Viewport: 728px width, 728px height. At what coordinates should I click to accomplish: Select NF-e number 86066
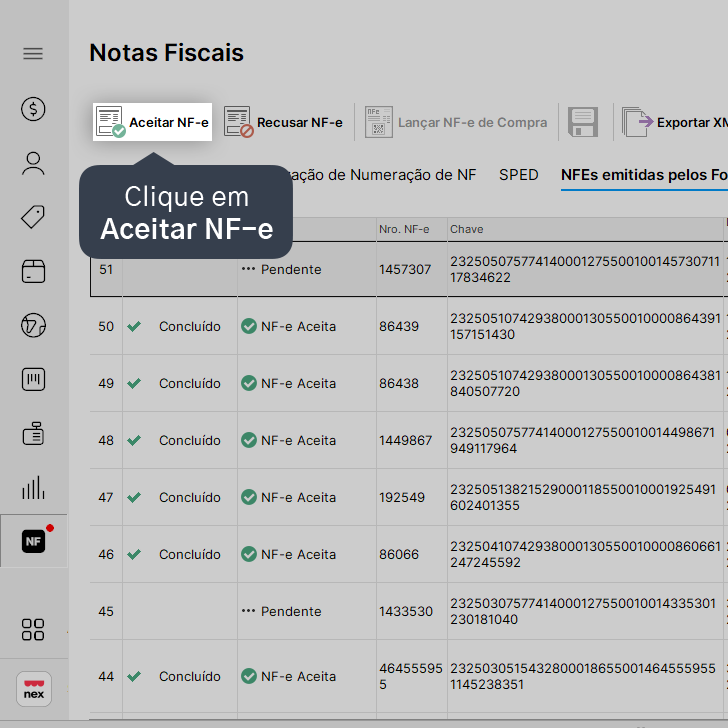[x=399, y=554]
